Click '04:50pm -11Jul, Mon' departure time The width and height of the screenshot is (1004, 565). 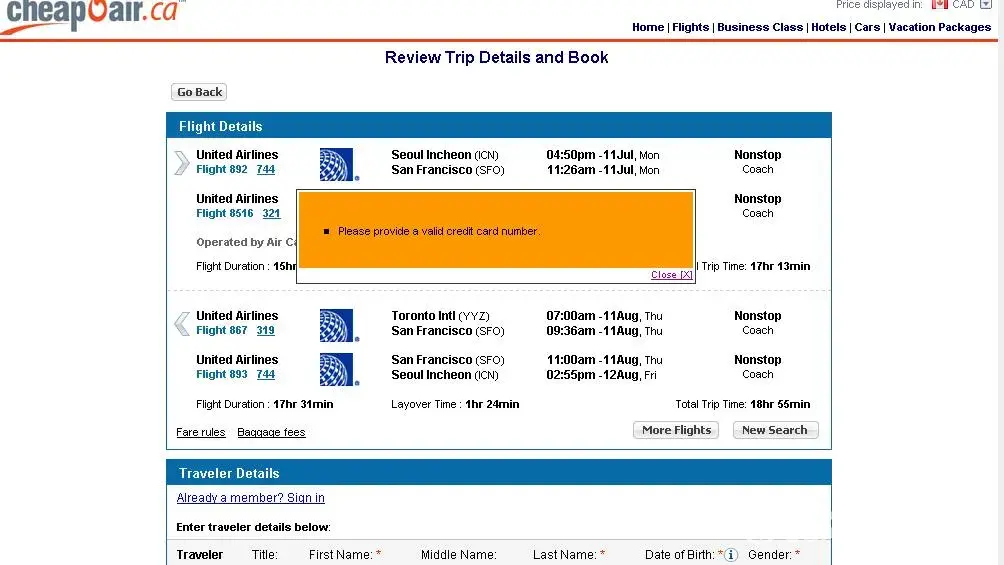603,155
